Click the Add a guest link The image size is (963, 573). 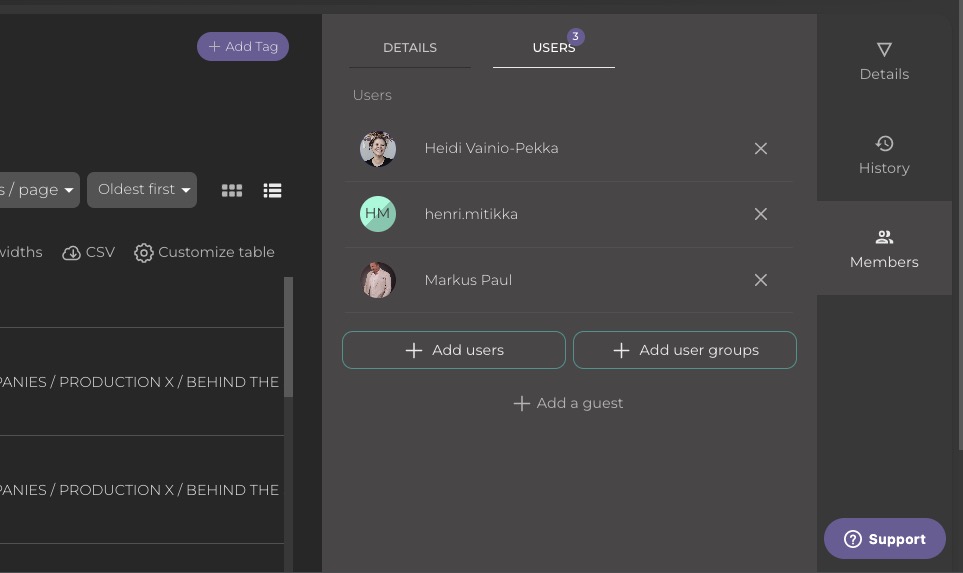(568, 403)
